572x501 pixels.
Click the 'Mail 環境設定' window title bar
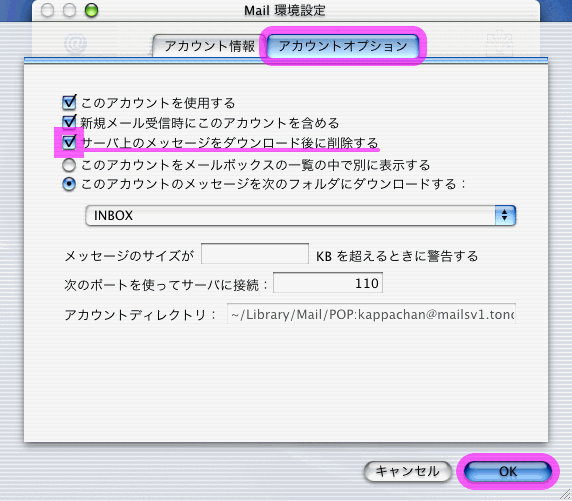(285, 11)
